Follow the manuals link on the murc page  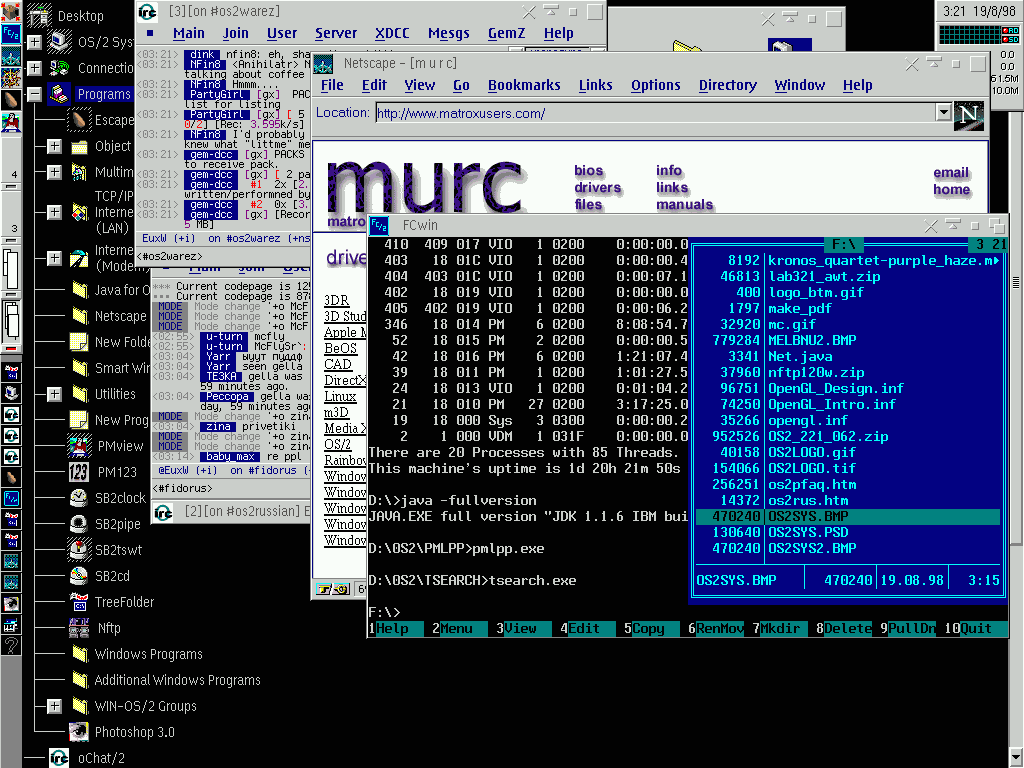(684, 205)
